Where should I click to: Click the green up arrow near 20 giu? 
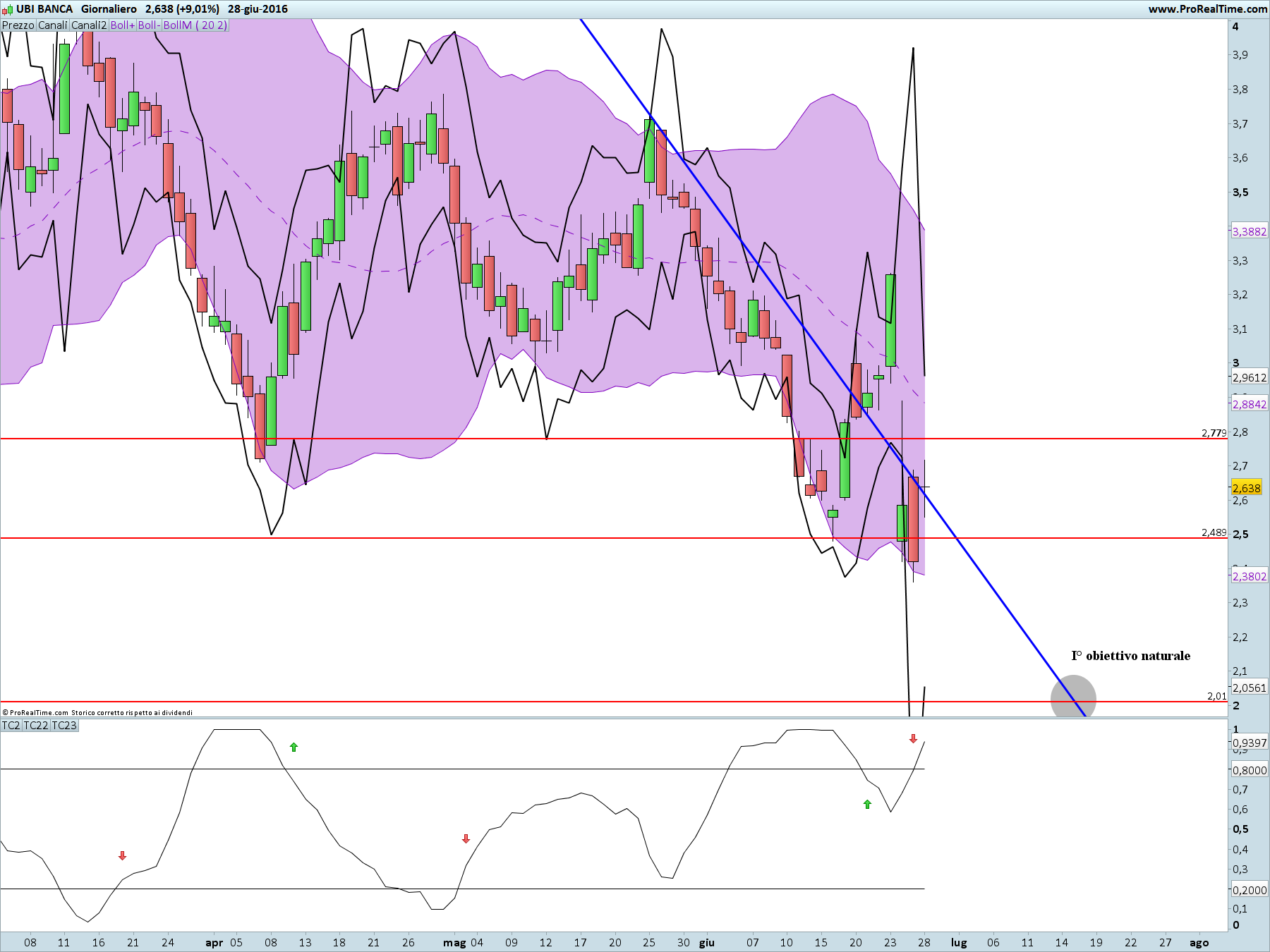(x=867, y=804)
